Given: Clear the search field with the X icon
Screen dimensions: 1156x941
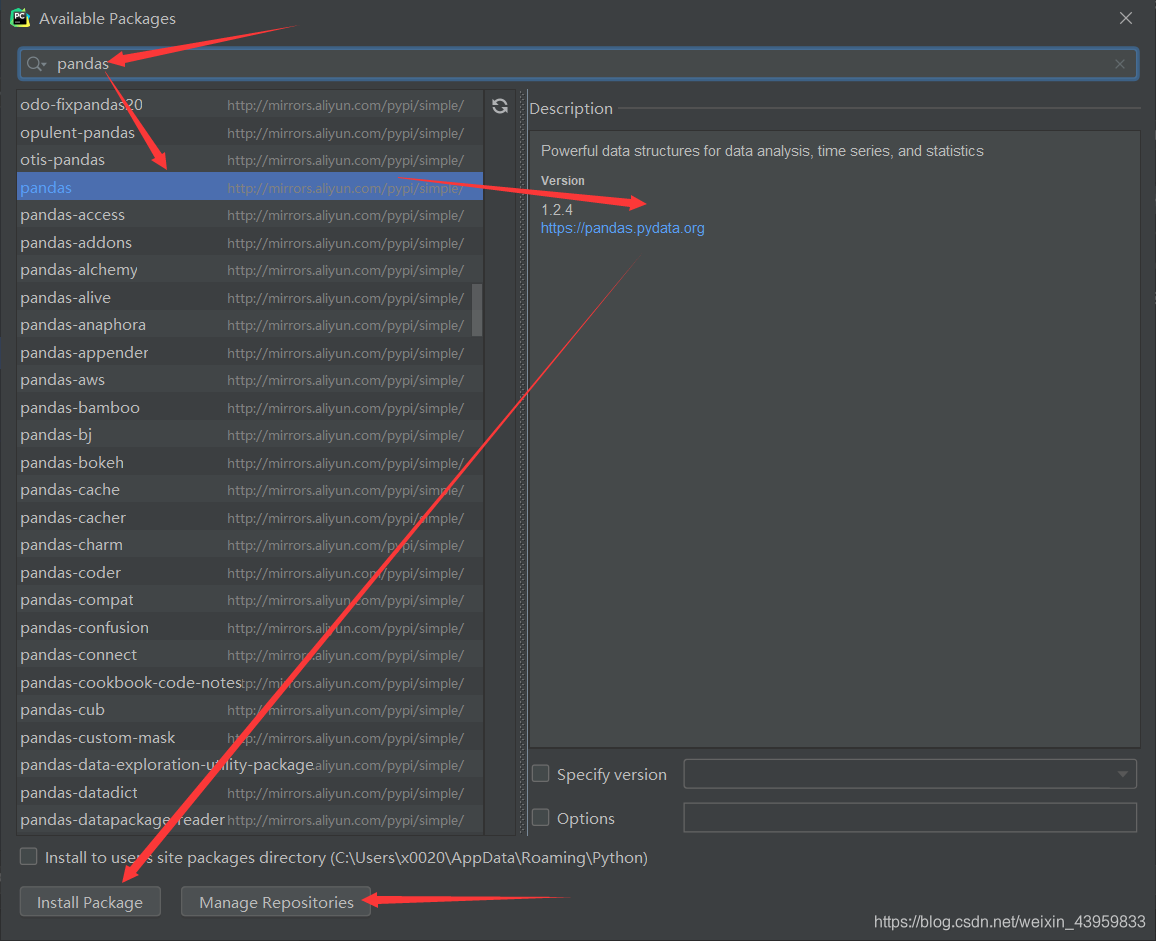Looking at the screenshot, I should pyautogui.click(x=1120, y=64).
